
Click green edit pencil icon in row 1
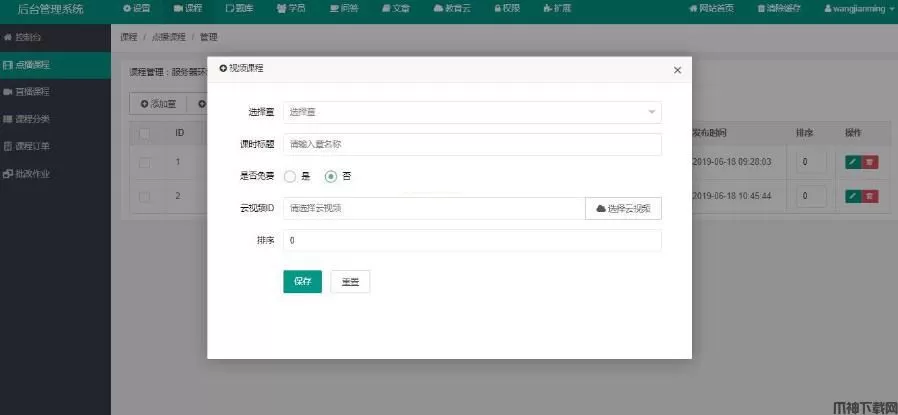[x=852, y=162]
